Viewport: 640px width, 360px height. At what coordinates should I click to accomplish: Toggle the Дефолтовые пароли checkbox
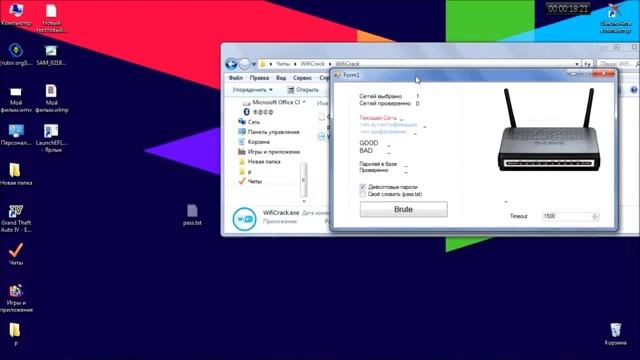point(362,187)
